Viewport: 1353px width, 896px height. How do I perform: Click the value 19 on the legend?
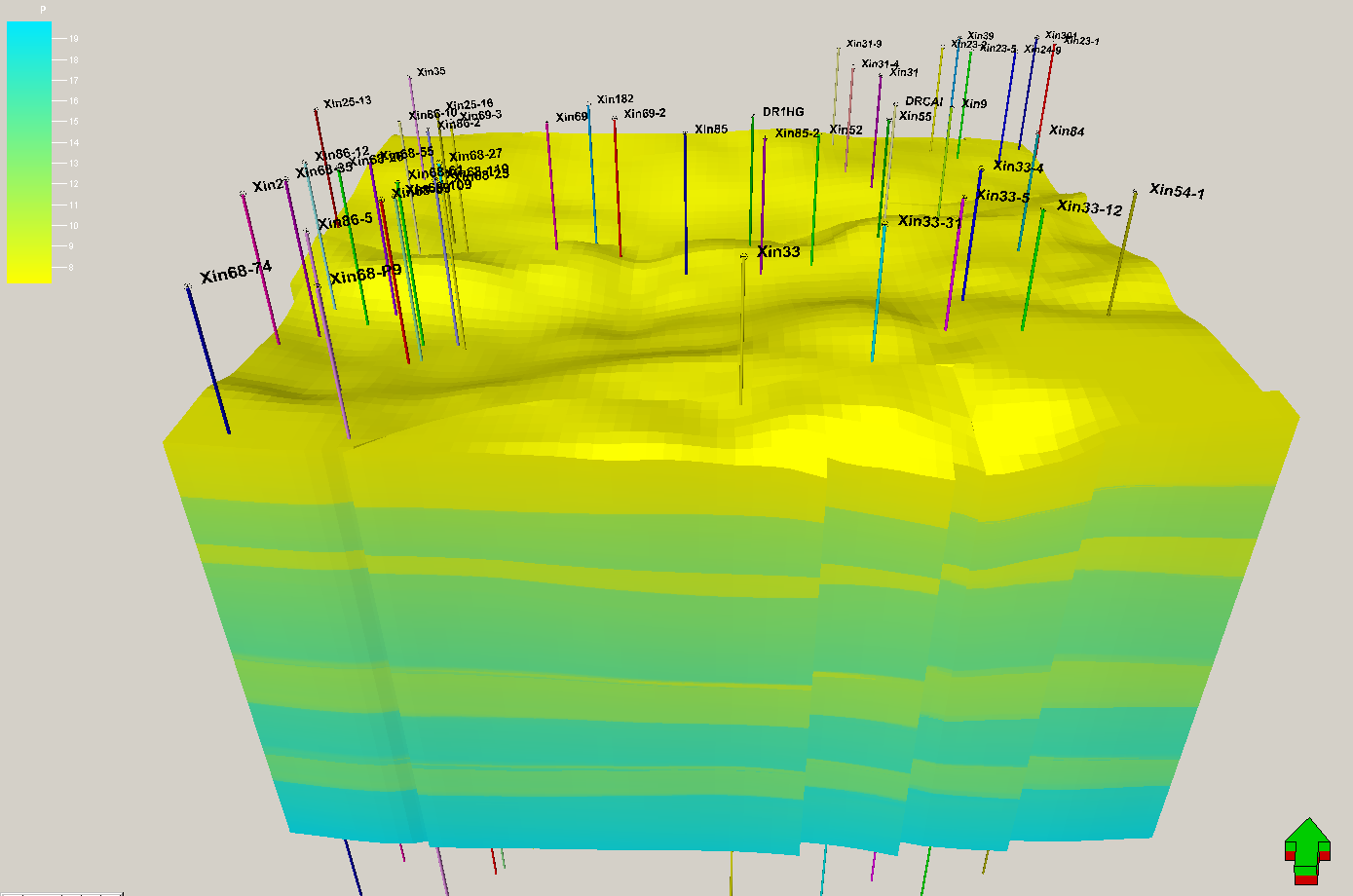click(73, 39)
